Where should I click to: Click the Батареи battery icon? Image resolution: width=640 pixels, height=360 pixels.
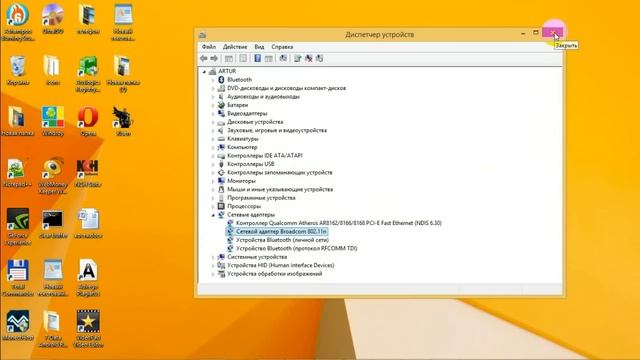point(221,105)
